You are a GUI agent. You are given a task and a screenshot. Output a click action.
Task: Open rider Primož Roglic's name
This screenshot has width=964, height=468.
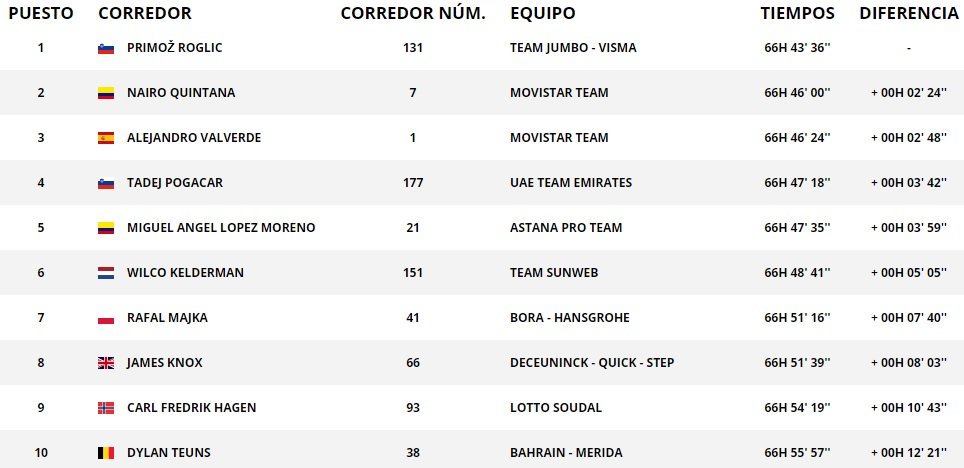pyautogui.click(x=175, y=47)
